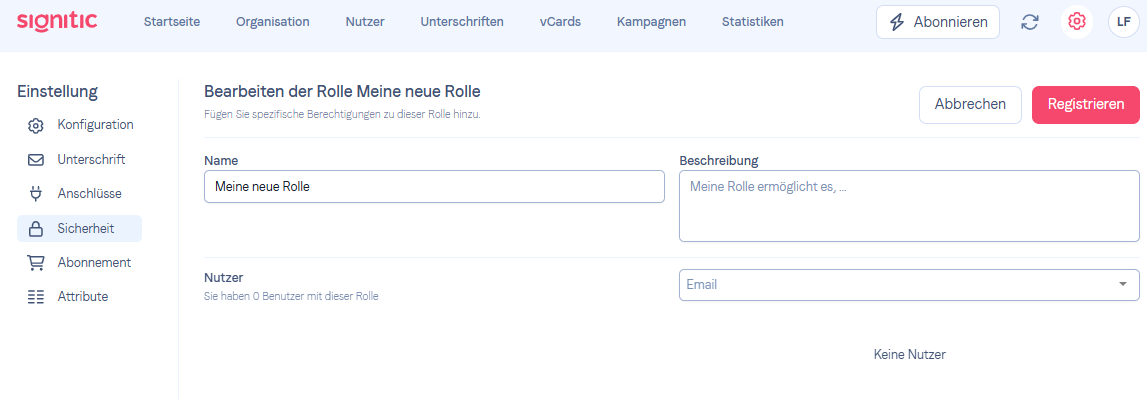Focus the Name input field

[435, 187]
